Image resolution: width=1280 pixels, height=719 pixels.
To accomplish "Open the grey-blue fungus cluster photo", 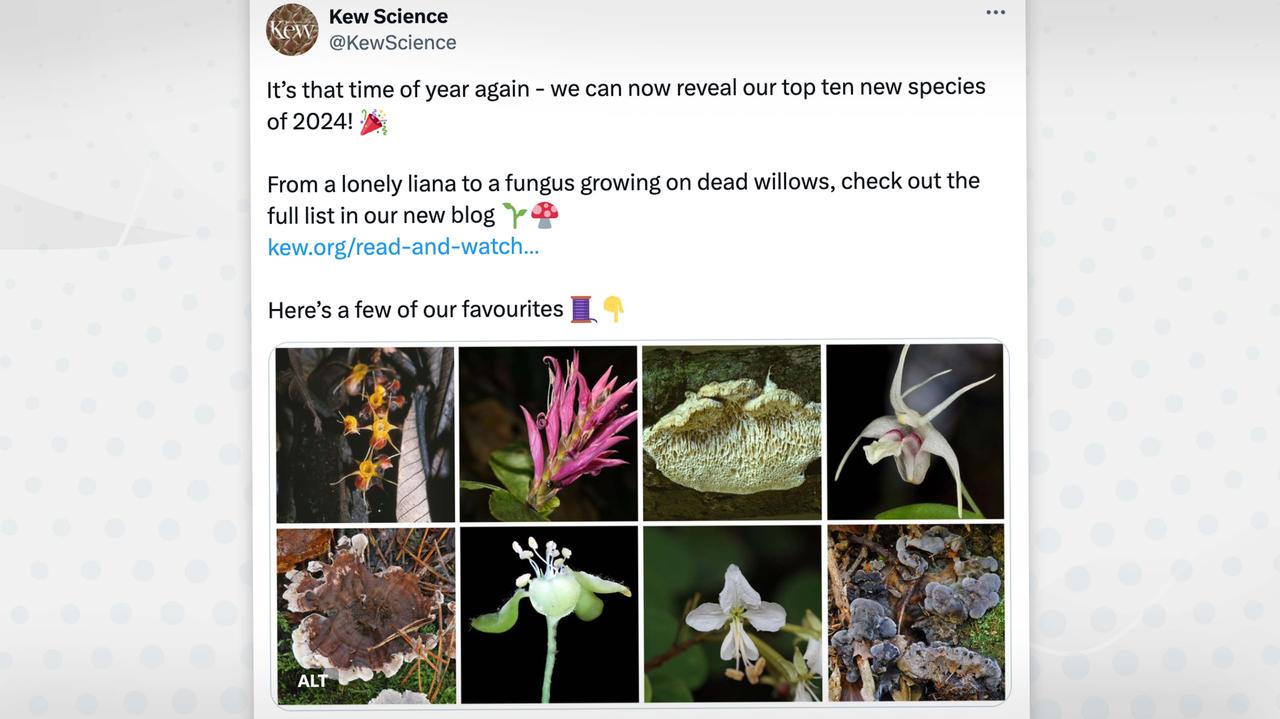I will 915,613.
